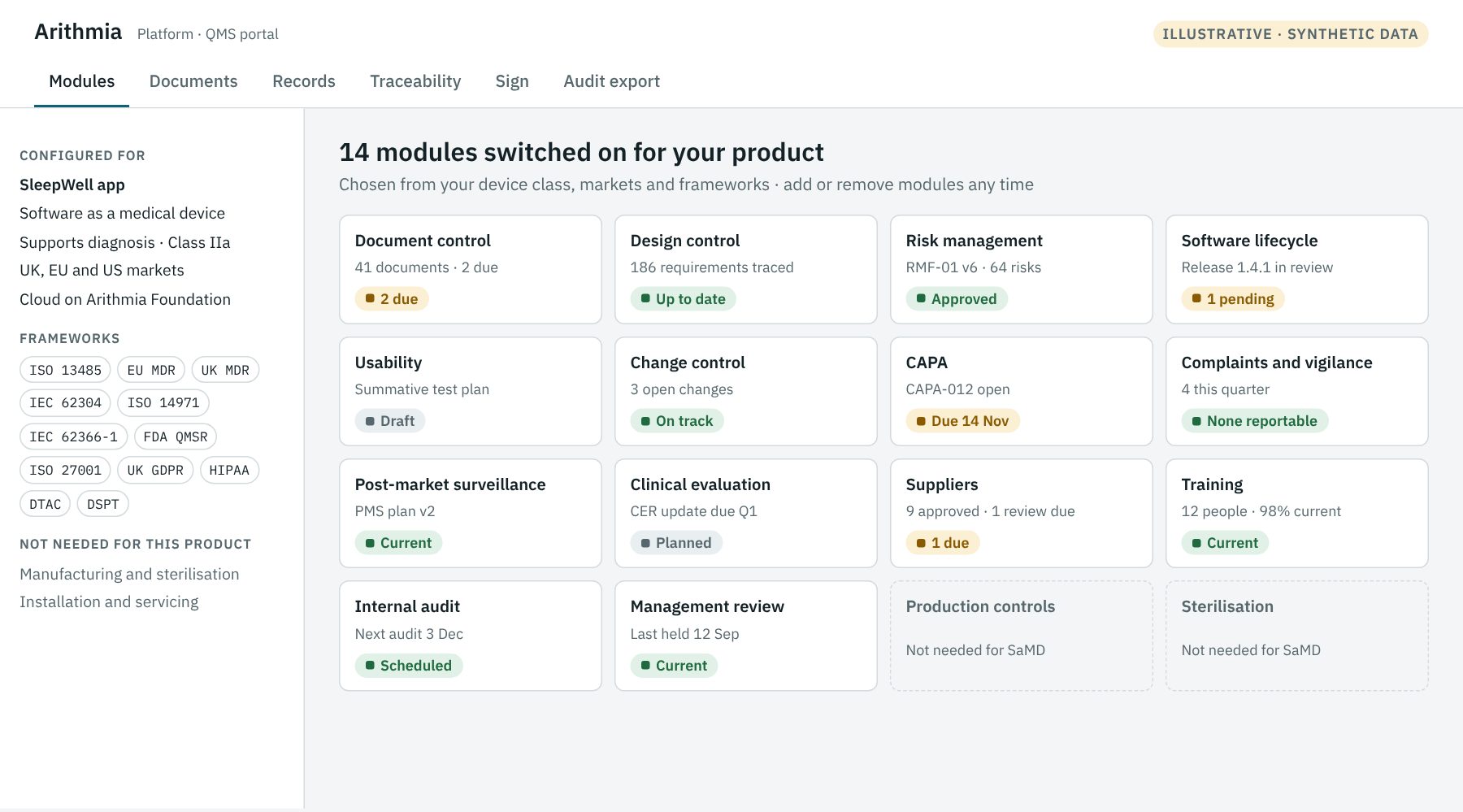Click the 'Approved' status badge
Viewport: 1463px width, 812px height.
tap(957, 299)
